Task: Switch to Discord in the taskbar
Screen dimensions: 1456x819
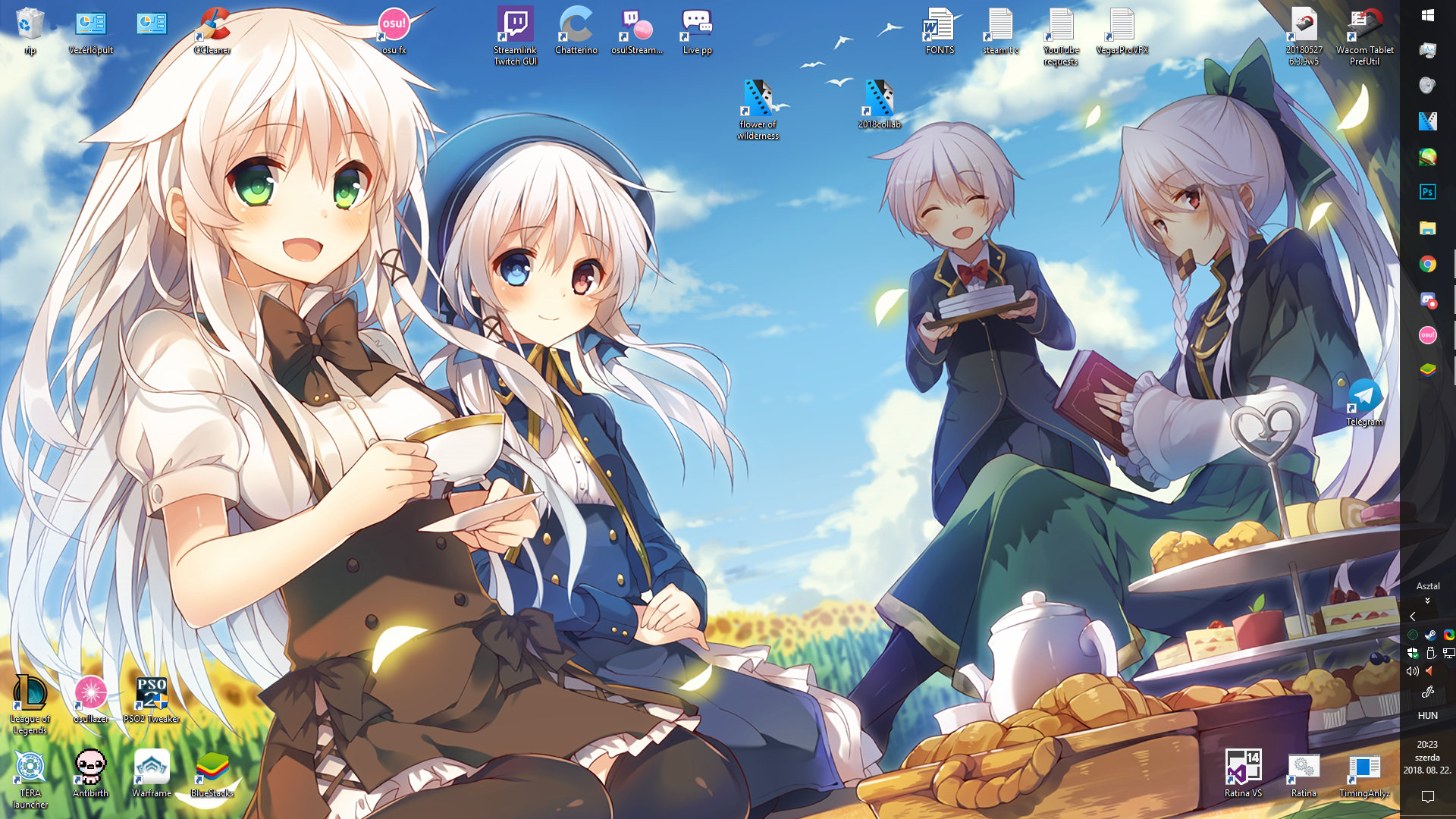Action: coord(1428,300)
